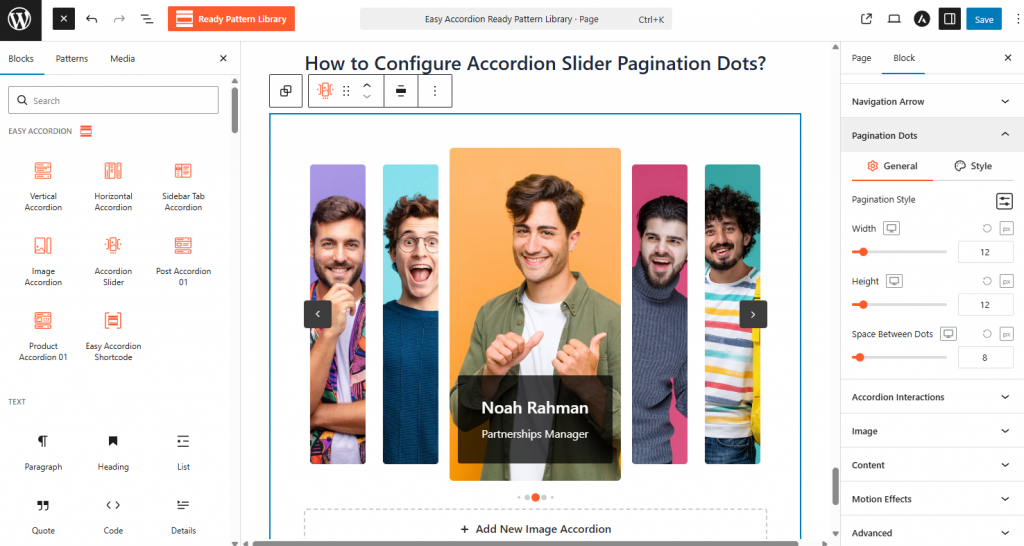Open Document Overview list view
This screenshot has width=1024, height=546.
(x=147, y=19)
